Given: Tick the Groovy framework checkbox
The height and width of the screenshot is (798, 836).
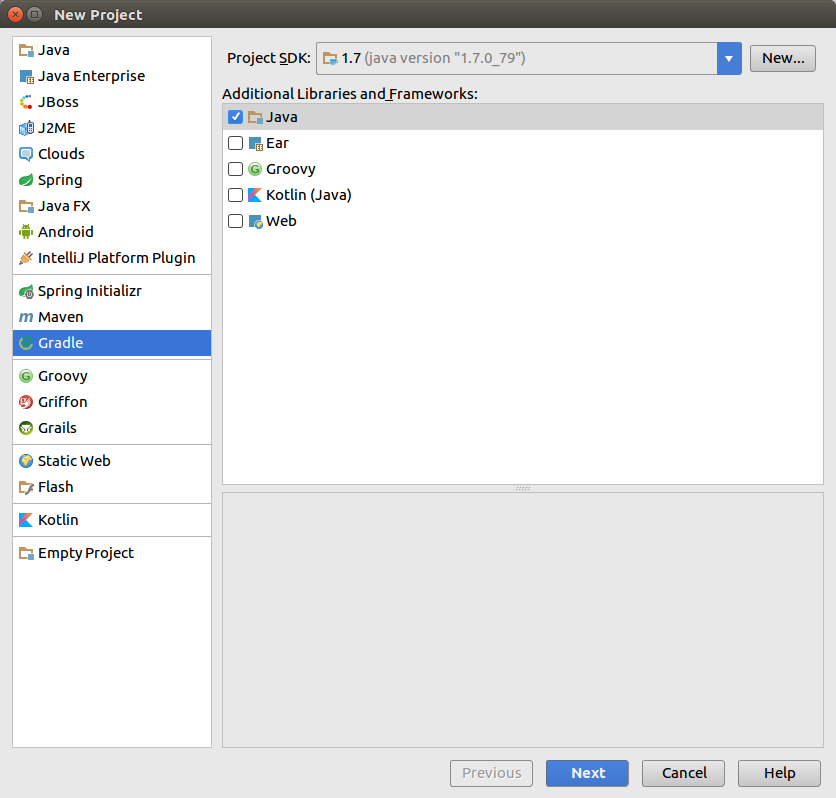Looking at the screenshot, I should [x=235, y=169].
